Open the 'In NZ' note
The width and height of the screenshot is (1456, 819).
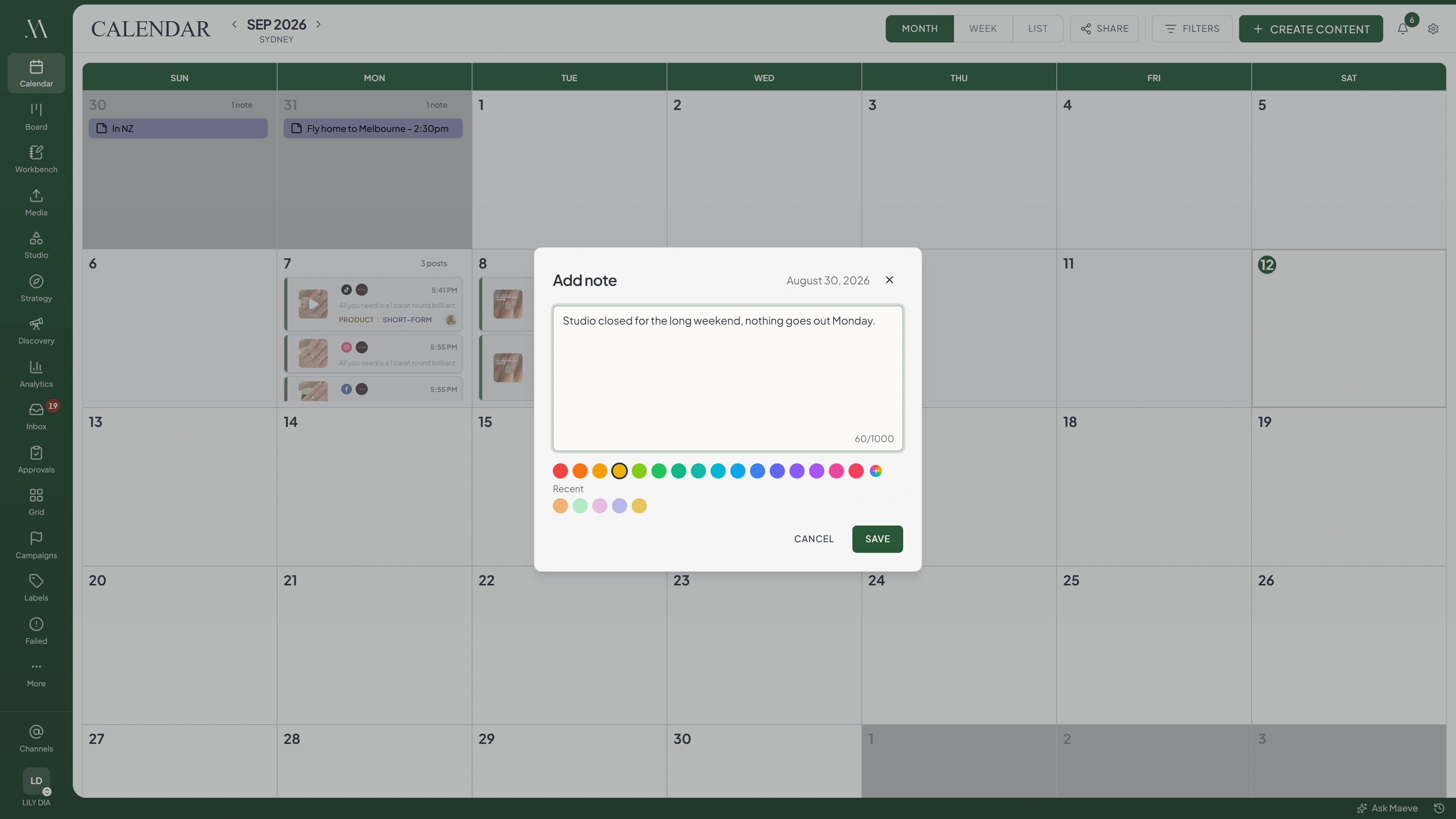[x=178, y=128]
